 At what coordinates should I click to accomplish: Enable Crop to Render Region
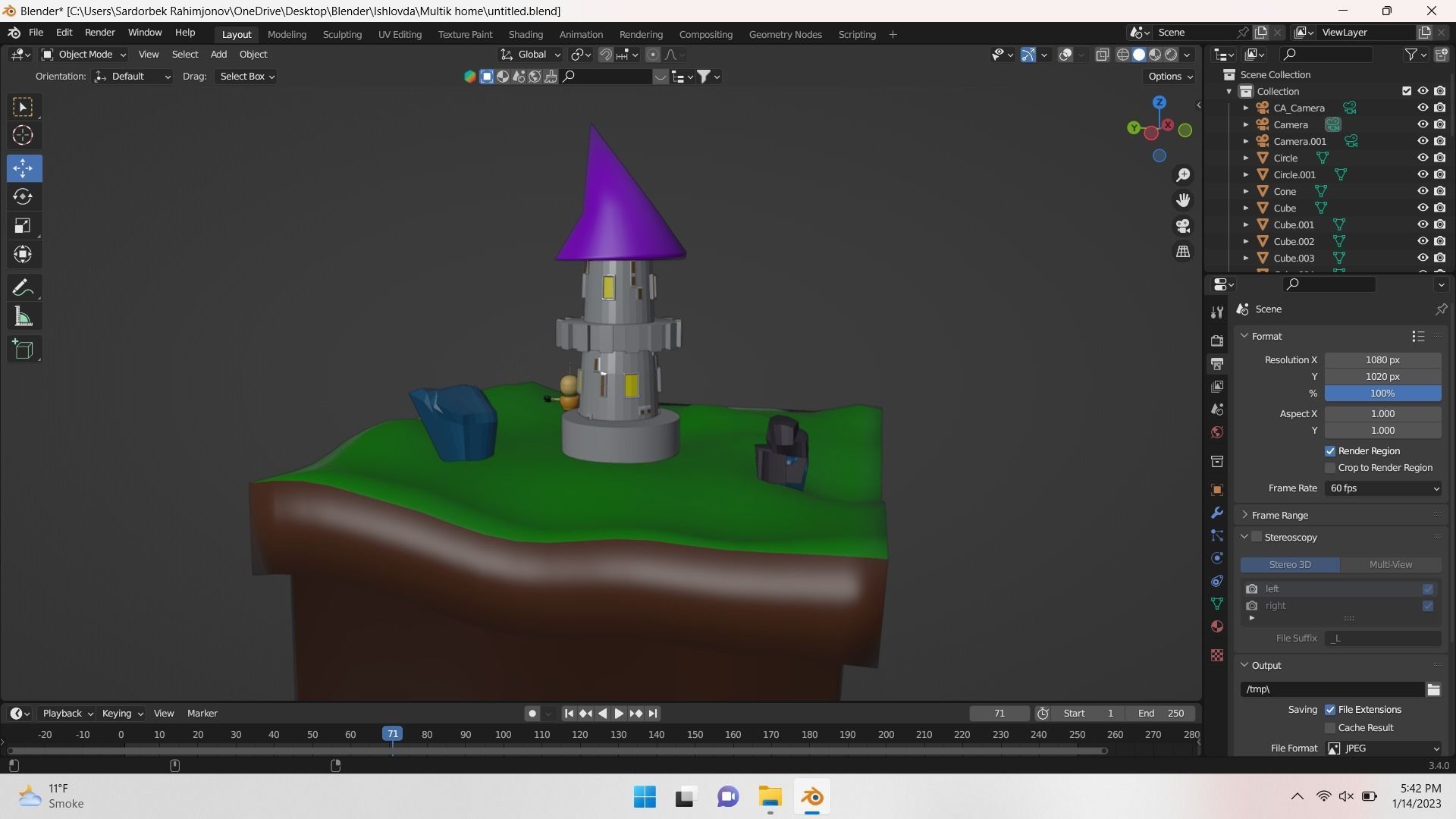[1330, 468]
